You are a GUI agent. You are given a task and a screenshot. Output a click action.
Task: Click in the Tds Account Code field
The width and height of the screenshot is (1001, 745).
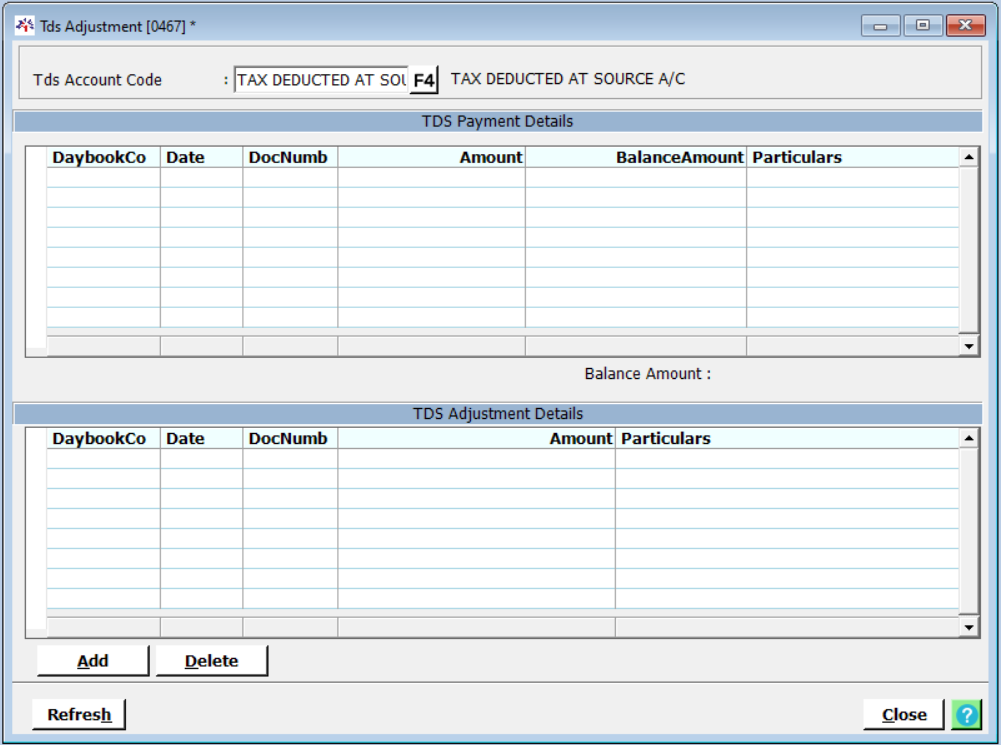point(320,81)
